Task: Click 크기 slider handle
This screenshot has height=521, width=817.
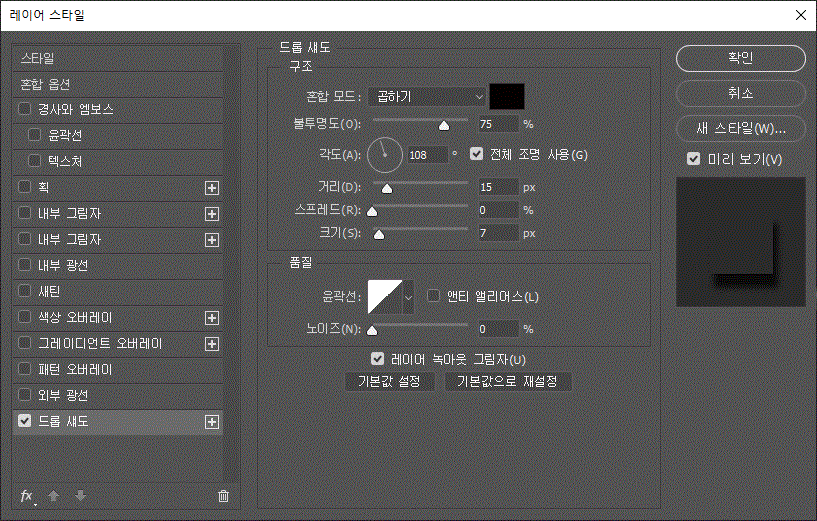Action: (379, 234)
